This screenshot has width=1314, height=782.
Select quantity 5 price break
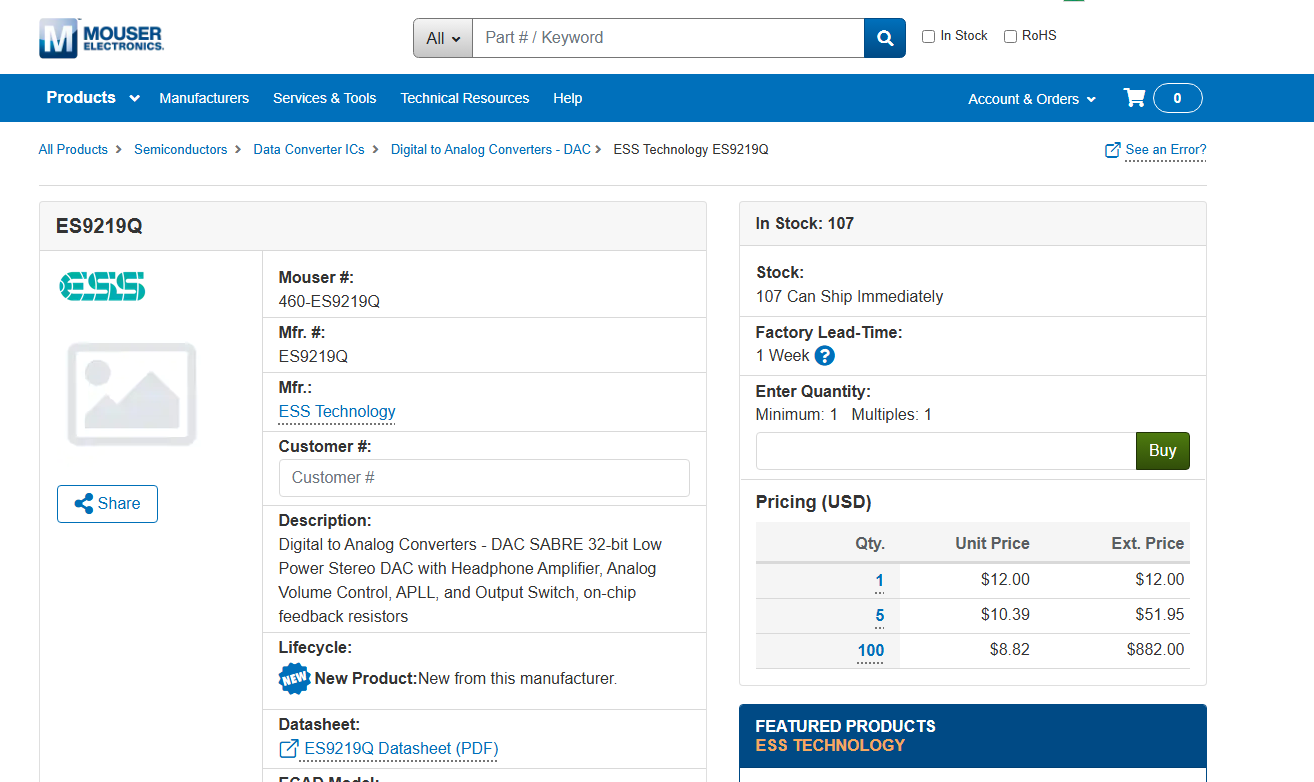[880, 615]
